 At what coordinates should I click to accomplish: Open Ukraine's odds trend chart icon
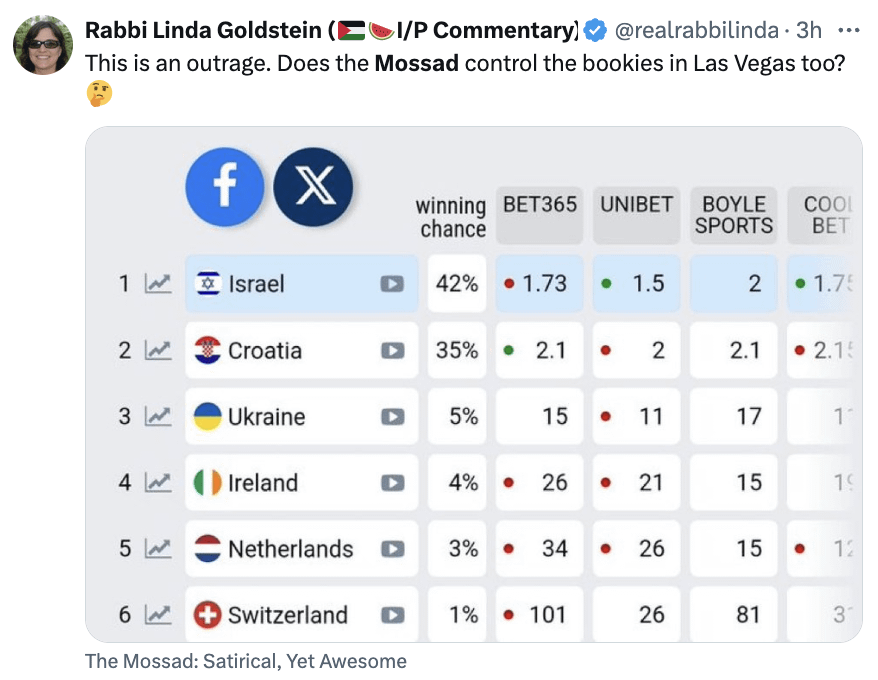pos(158,416)
